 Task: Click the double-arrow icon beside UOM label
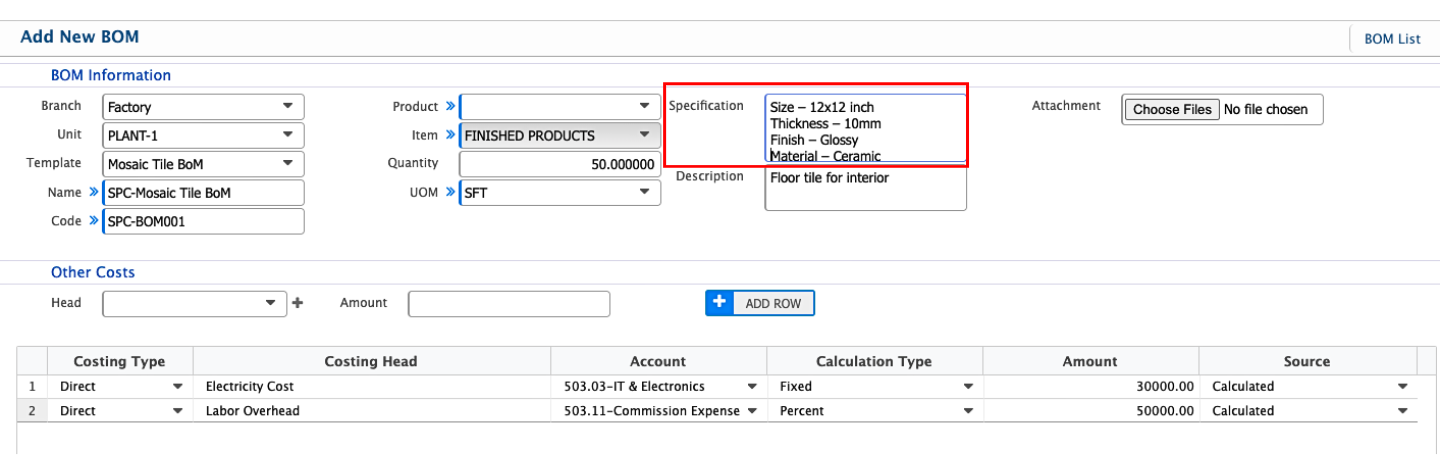click(x=450, y=192)
